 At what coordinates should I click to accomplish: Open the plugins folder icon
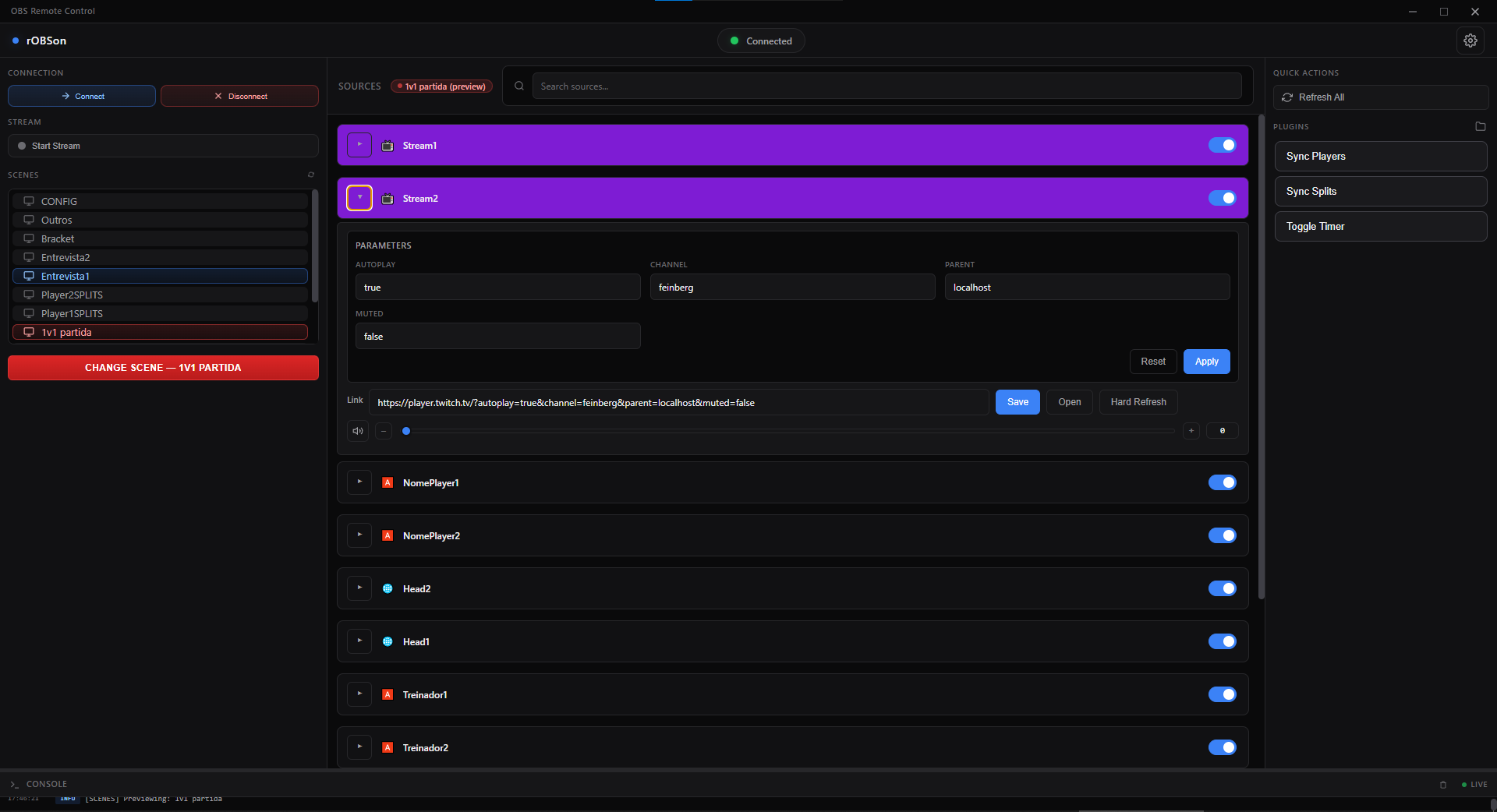(1480, 126)
